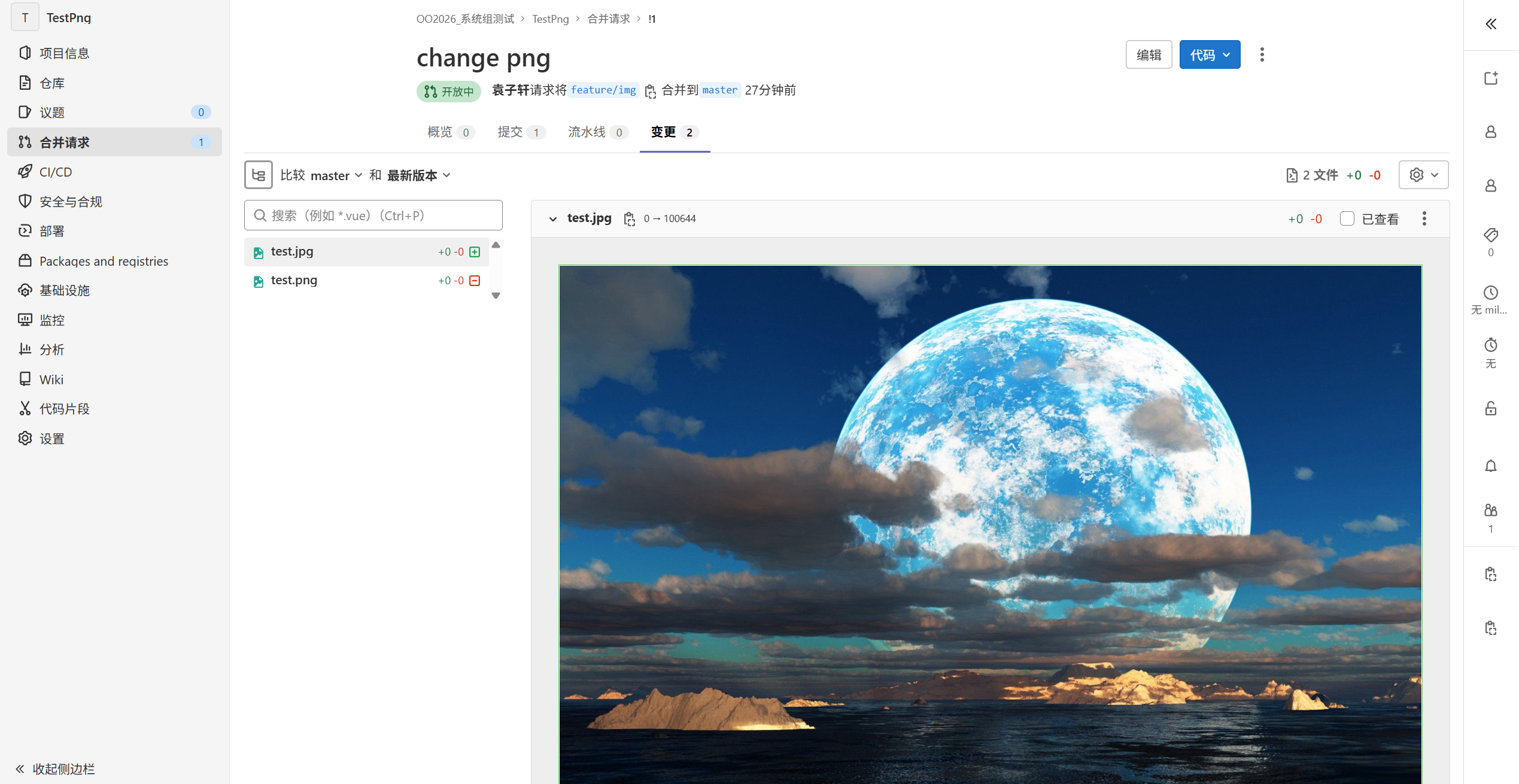1519x784 pixels.
Task: Switch to the 提交 tab
Action: tap(512, 132)
